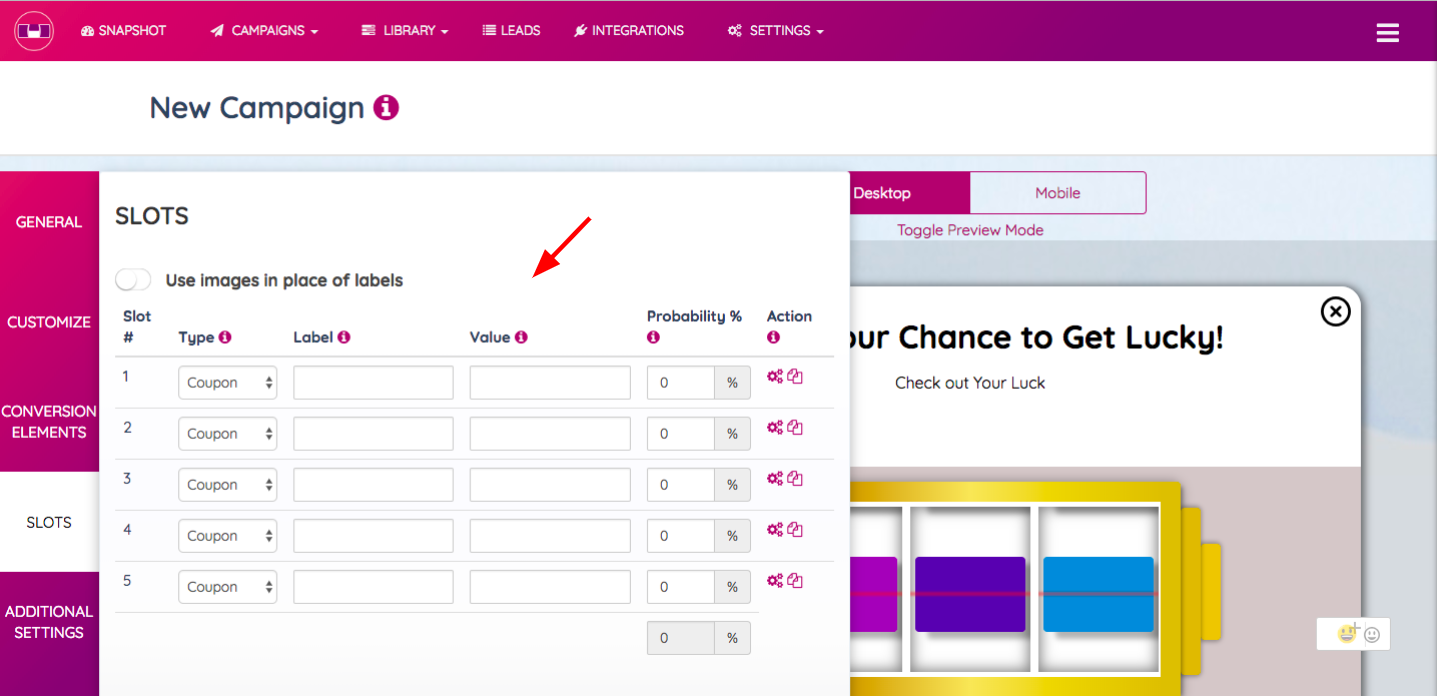
Task: Open slot 5 Type Coupon dropdown
Action: [227, 587]
